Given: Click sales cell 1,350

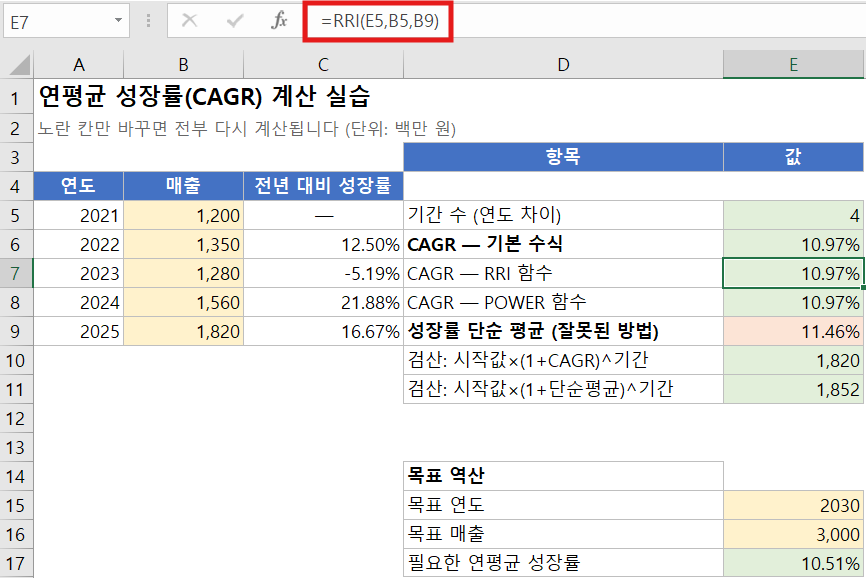Looking at the screenshot, I should point(183,245).
